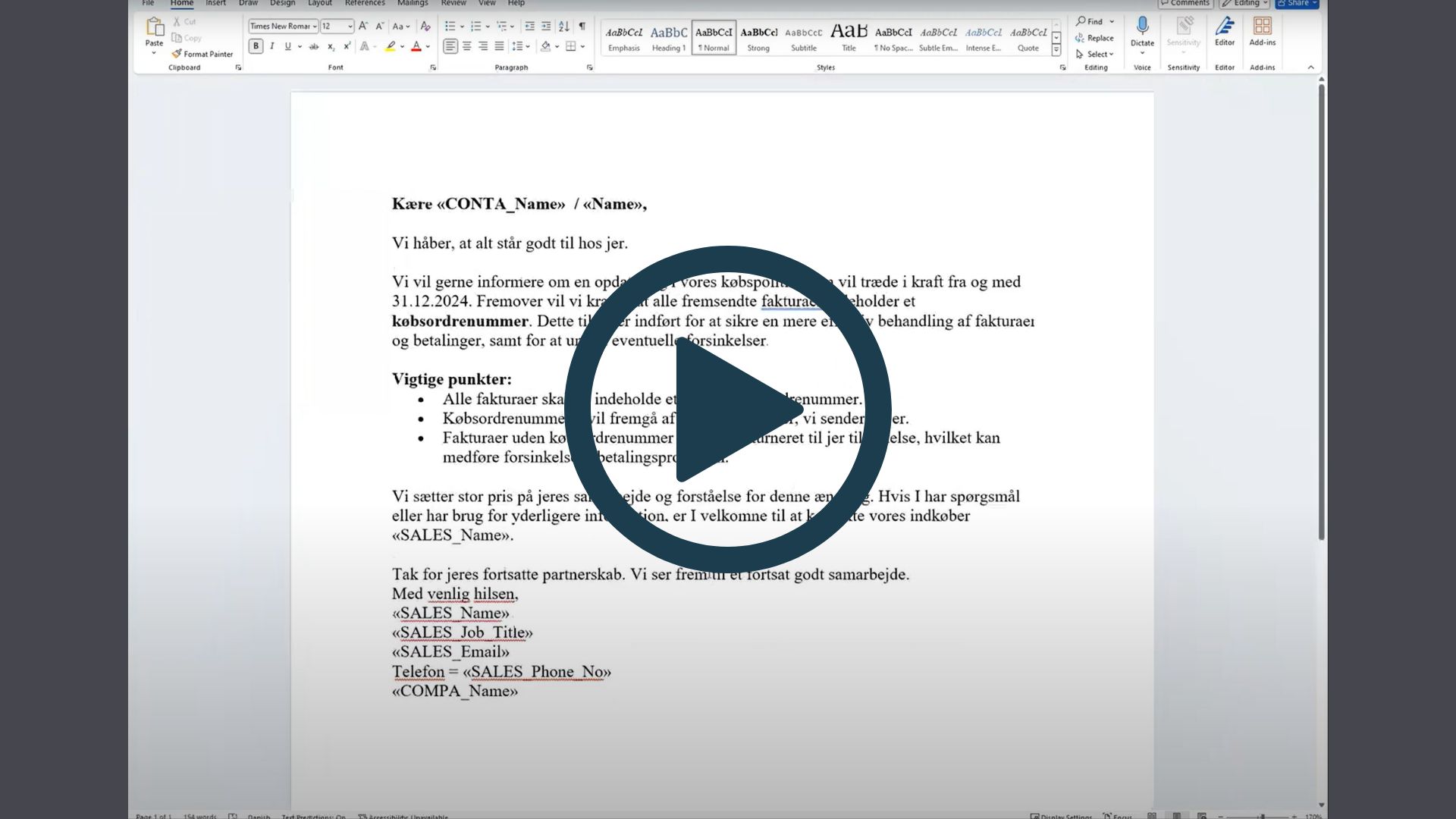Apply the yellow text highlight color

(x=390, y=46)
